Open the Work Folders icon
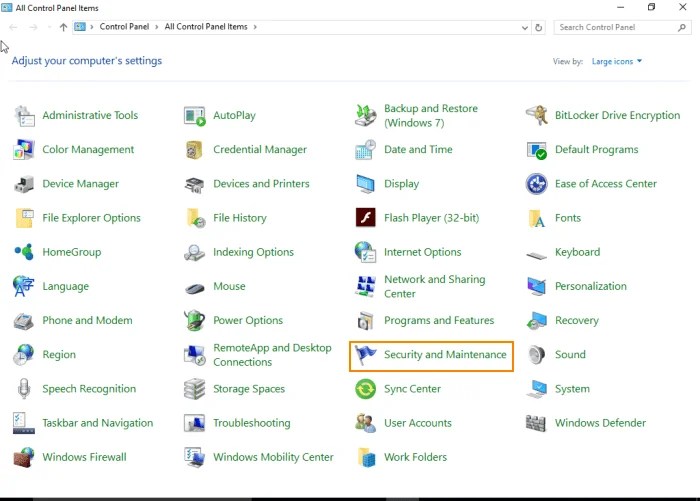Viewport: 700px width, 501px height. [x=366, y=457]
